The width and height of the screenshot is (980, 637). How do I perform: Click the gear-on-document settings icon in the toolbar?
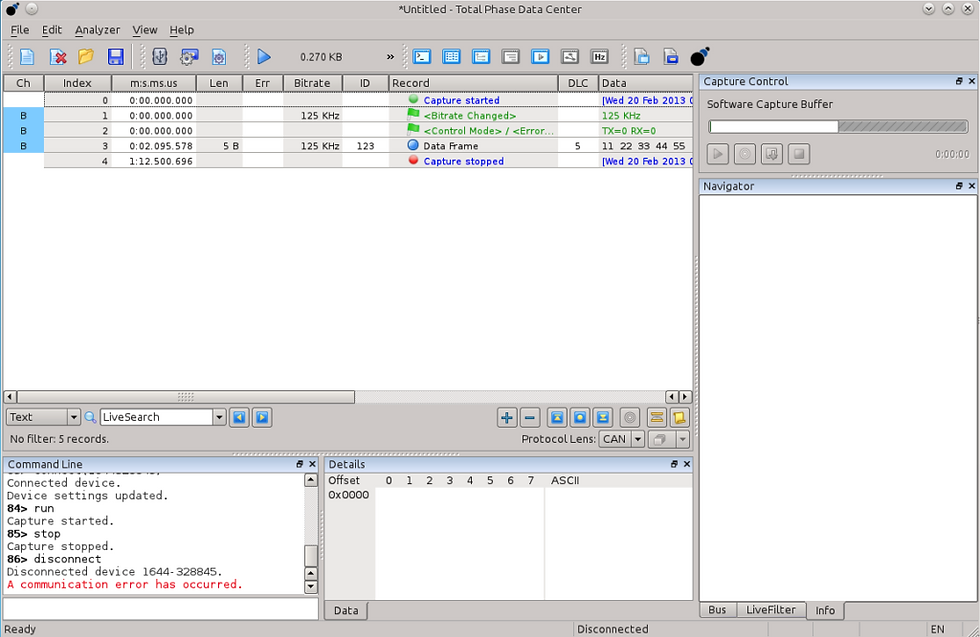[x=218, y=57]
